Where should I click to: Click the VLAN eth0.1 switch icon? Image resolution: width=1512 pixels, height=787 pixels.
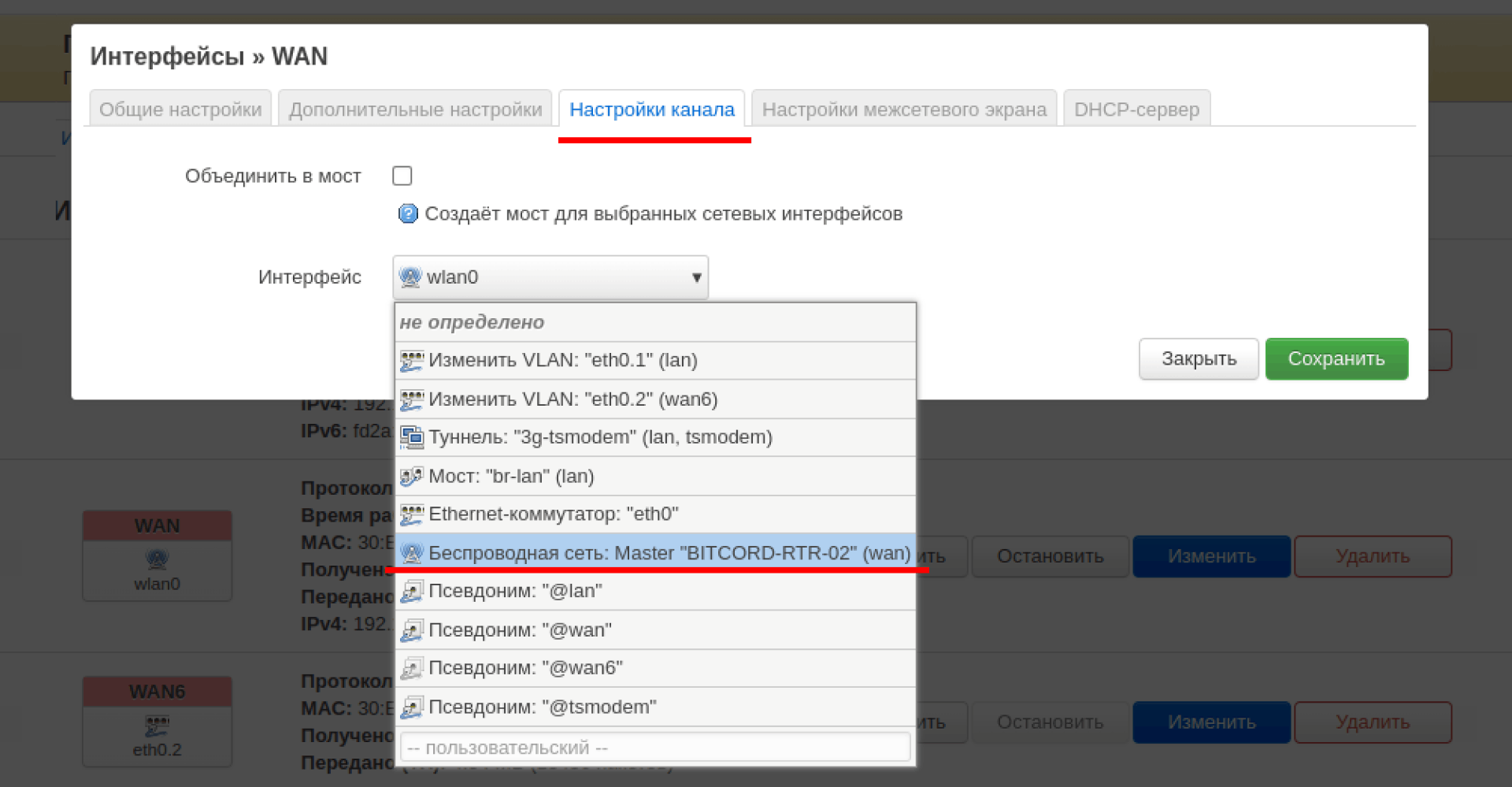click(411, 361)
